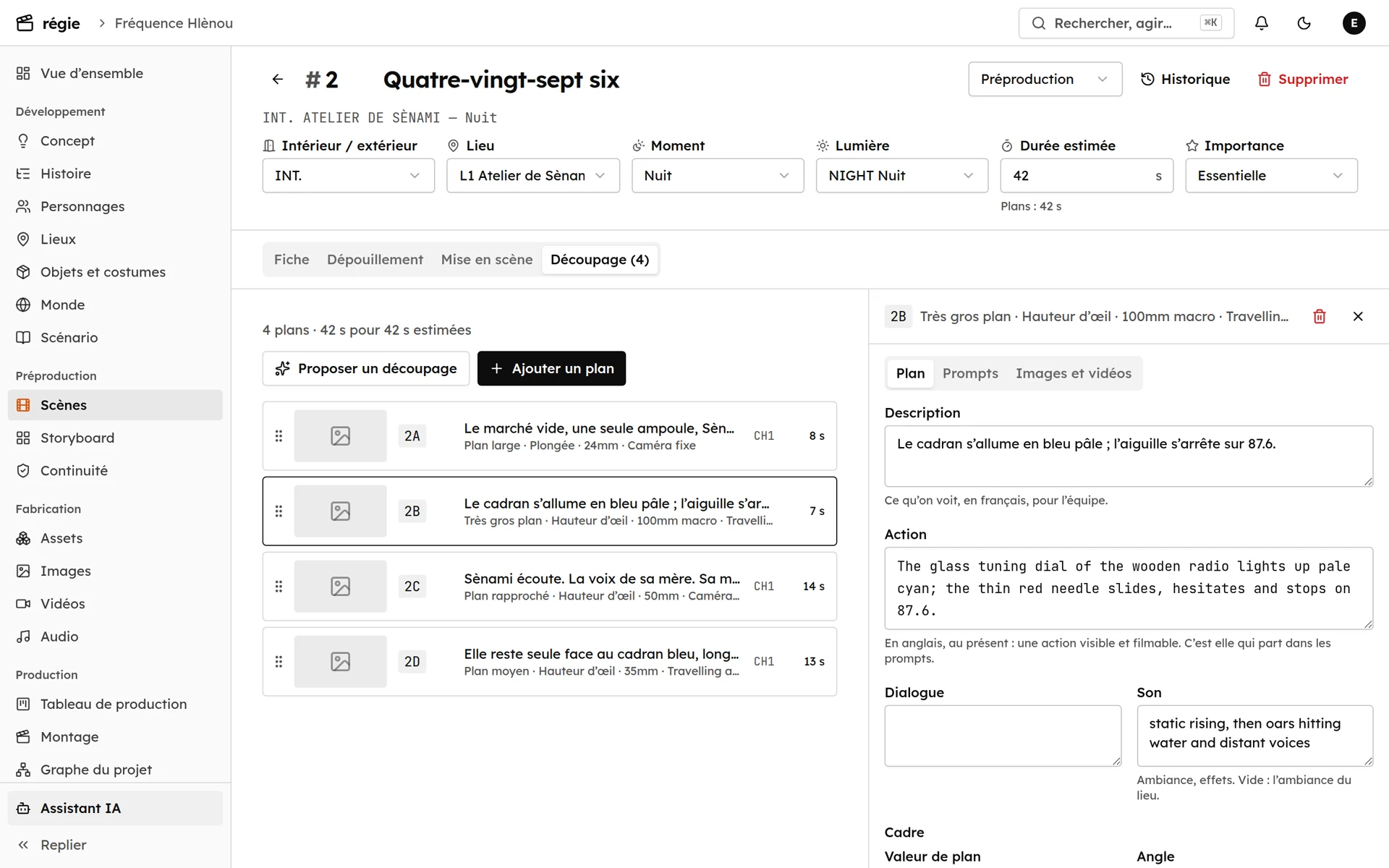Switch to Dépouillement tab
The height and width of the screenshot is (868, 1389).
375,260
